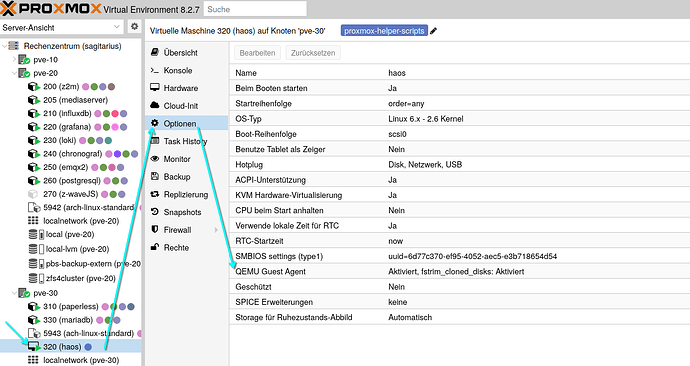Screen dimensions: 690x366
Task: Open the Server-Ansicht view dropdown
Action: (x=62, y=27)
